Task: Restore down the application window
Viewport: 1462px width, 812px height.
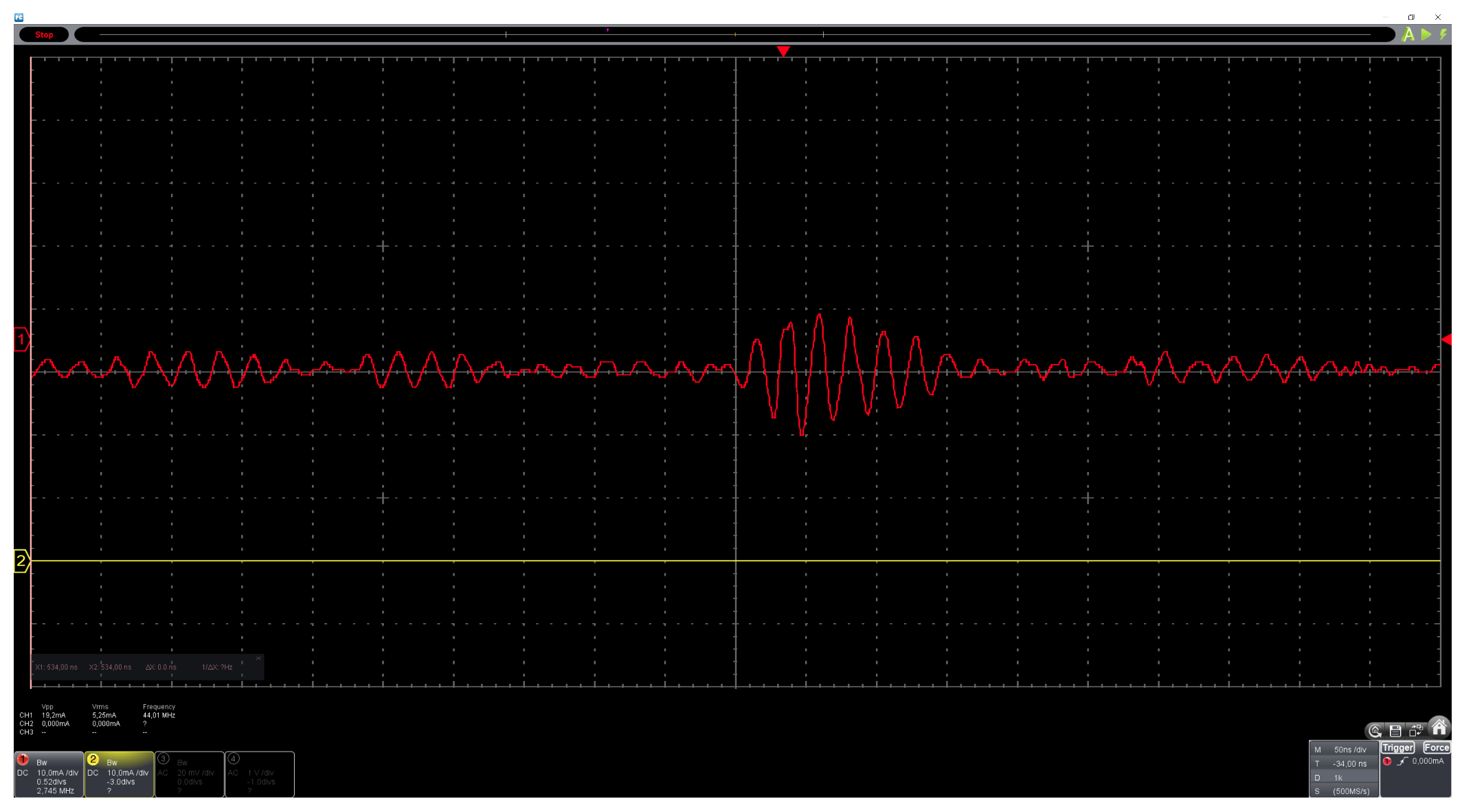Action: [1411, 17]
